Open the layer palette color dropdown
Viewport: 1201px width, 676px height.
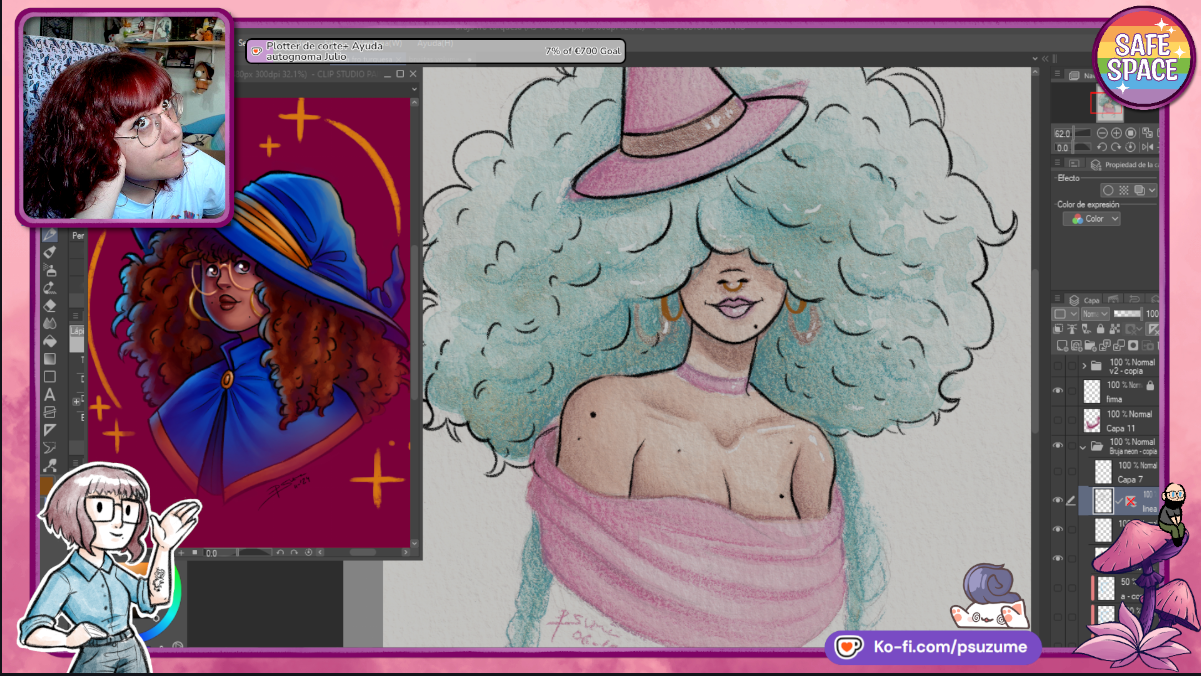(1065, 314)
